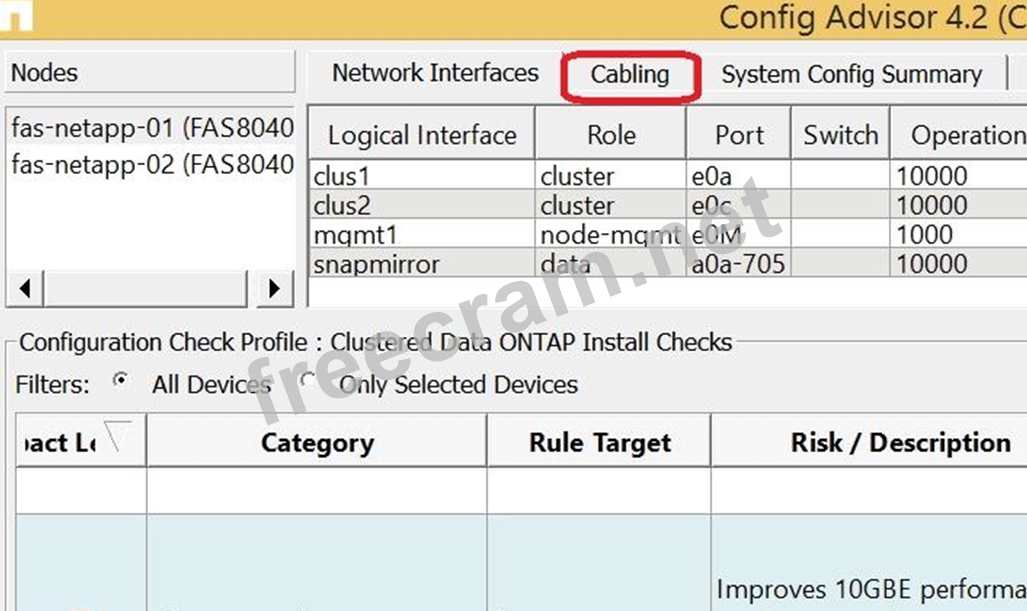
Task: Select the snapmirror logical interface cell
Action: click(x=422, y=263)
